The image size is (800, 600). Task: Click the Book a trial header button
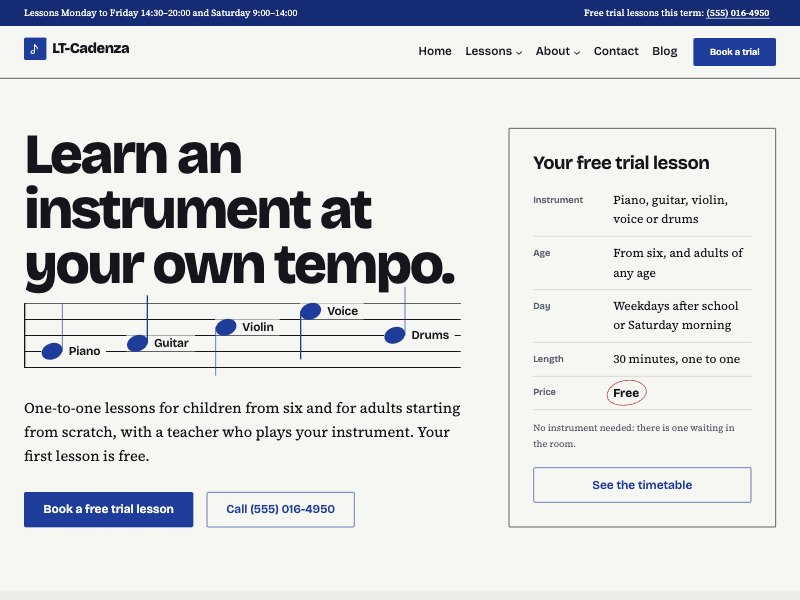(x=734, y=52)
